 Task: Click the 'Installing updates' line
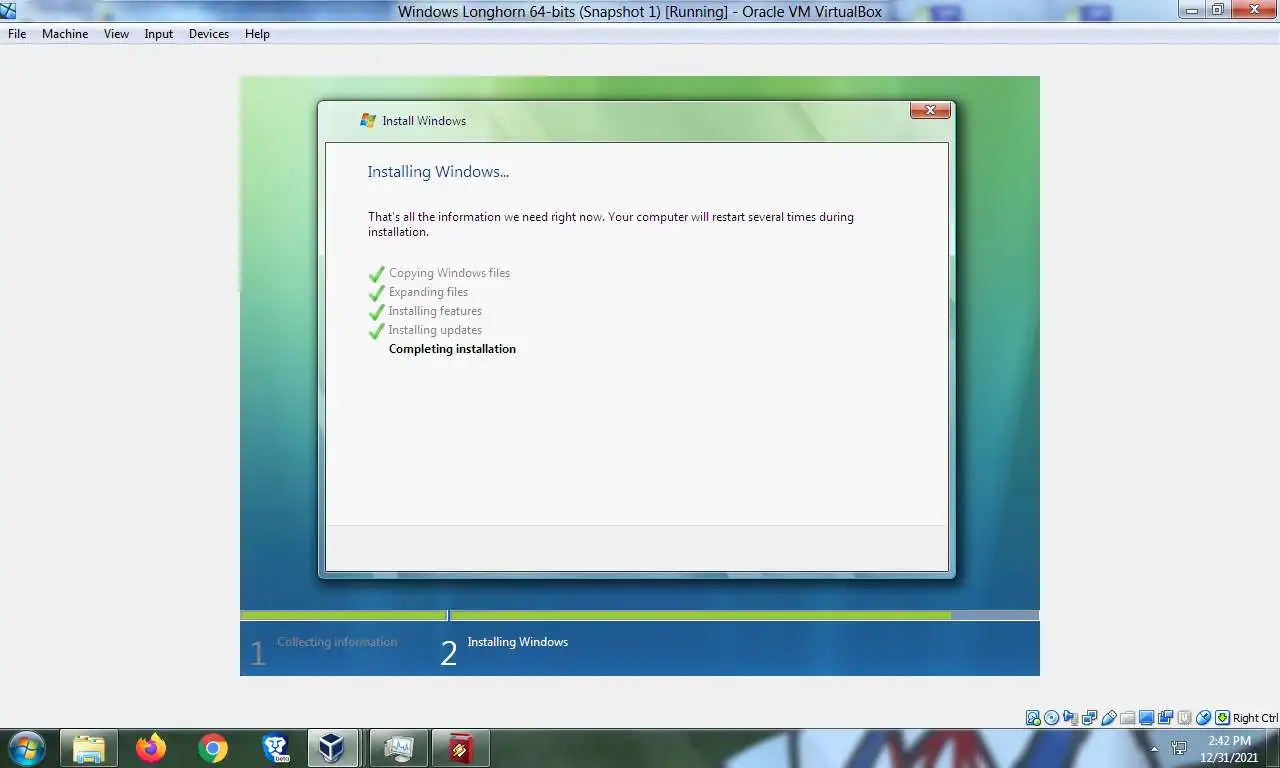(x=435, y=330)
